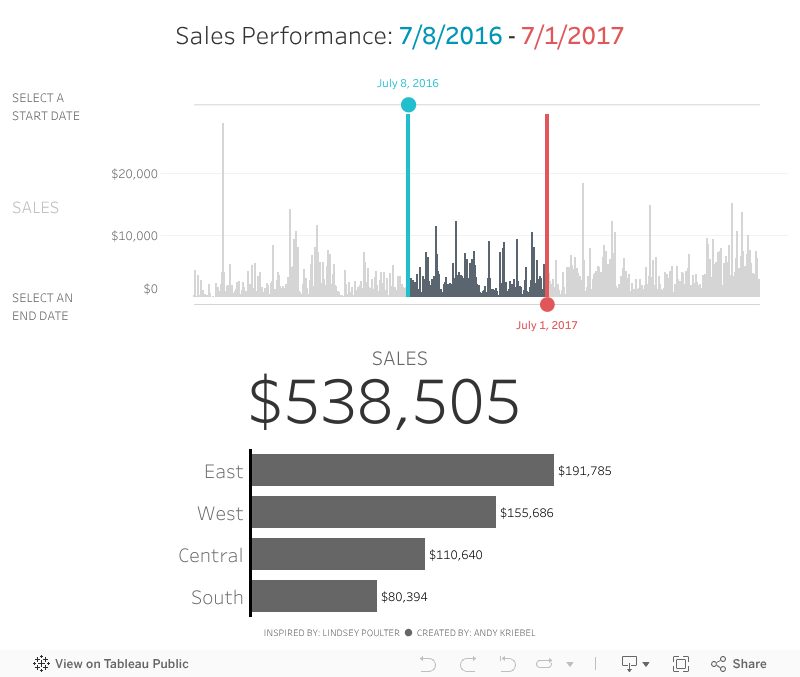800x677 pixels.
Task: Click the July 1, 2017 marker label
Action: tap(547, 325)
